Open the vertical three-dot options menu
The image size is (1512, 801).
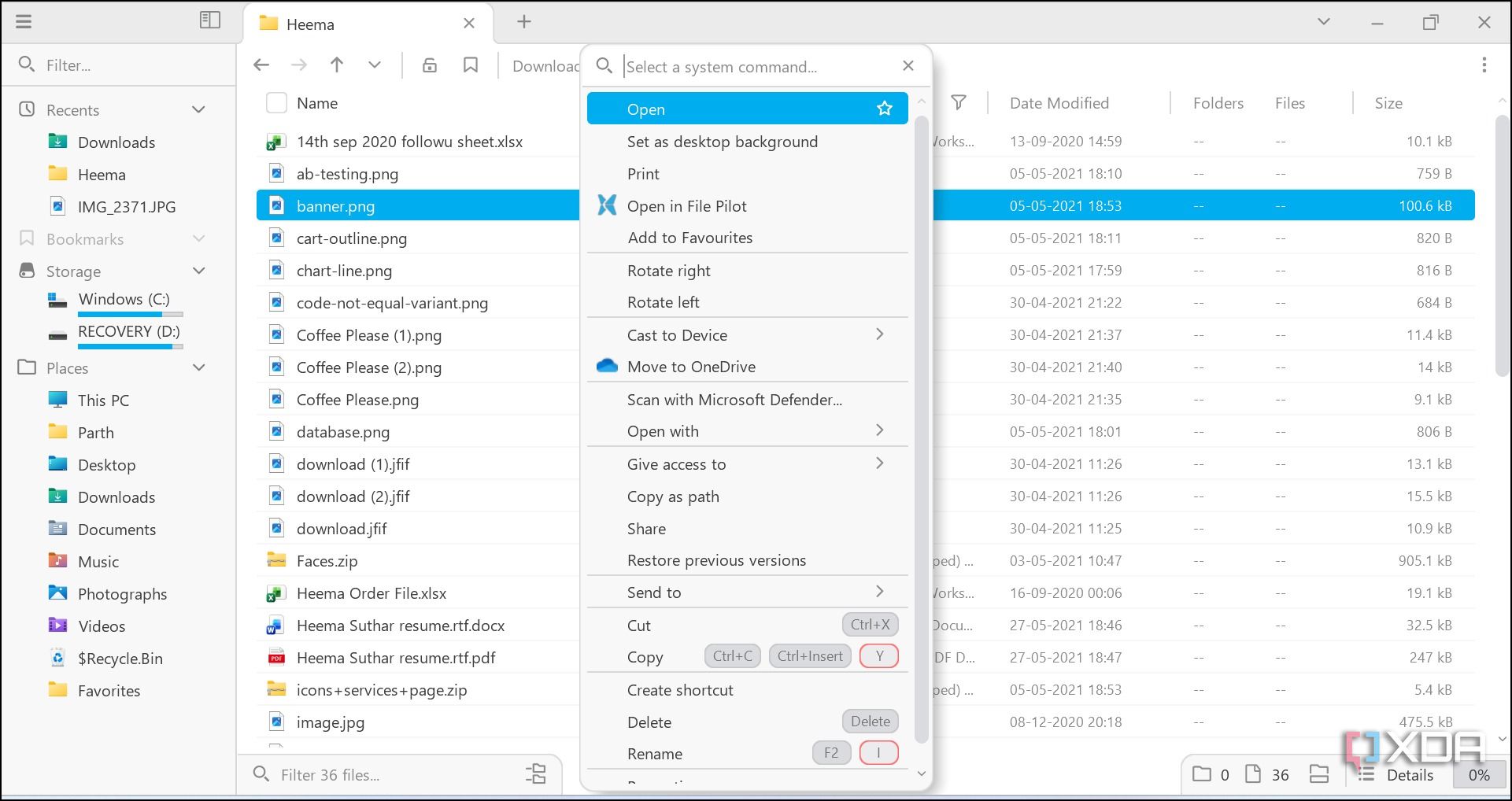pyautogui.click(x=1484, y=65)
